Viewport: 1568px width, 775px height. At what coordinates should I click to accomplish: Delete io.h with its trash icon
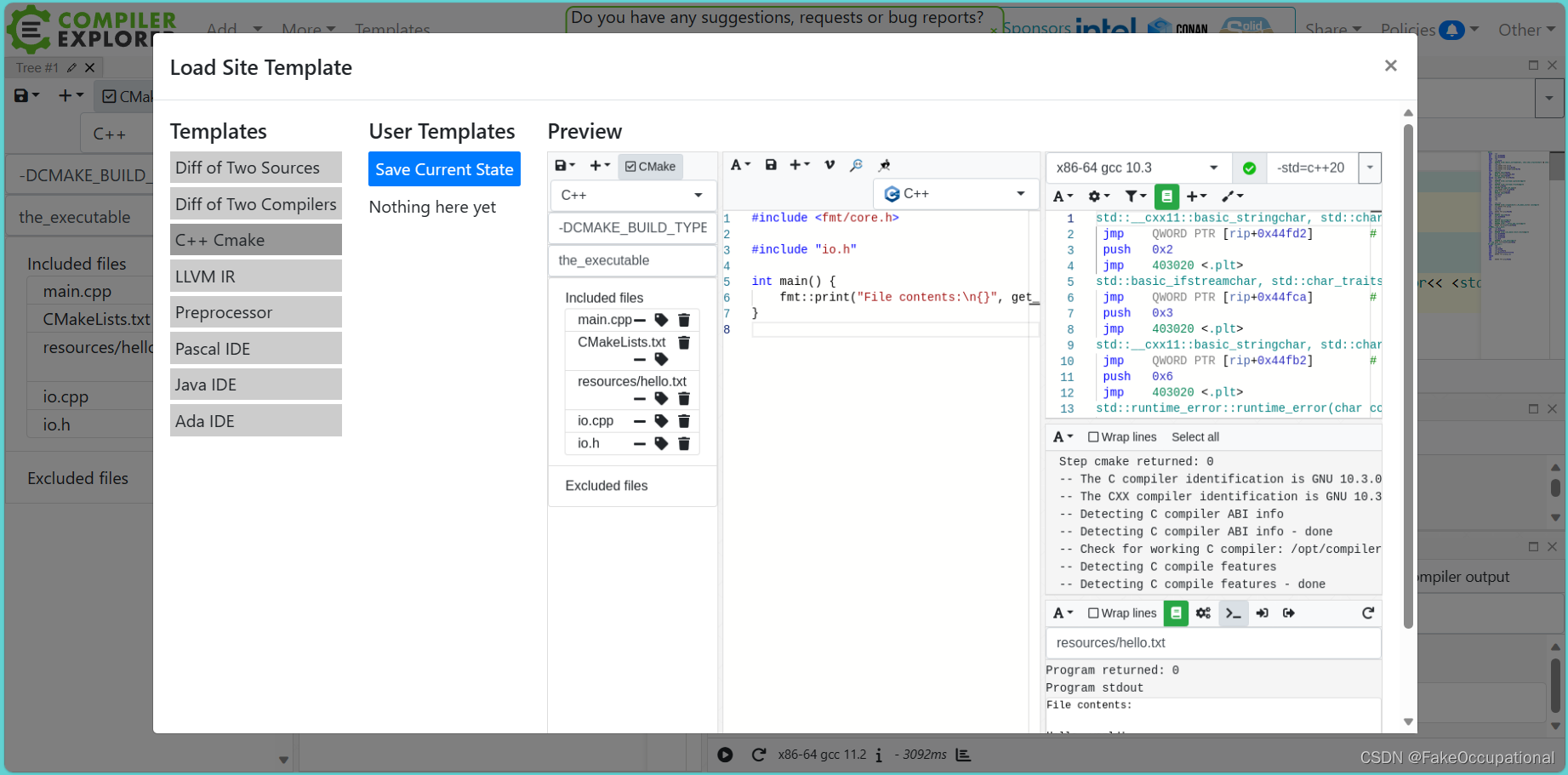tap(683, 443)
